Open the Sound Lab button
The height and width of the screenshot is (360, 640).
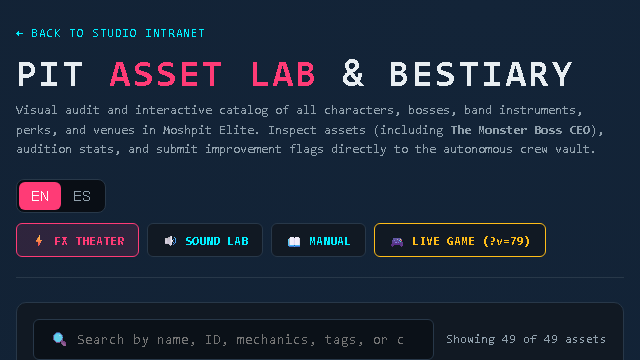click(205, 240)
